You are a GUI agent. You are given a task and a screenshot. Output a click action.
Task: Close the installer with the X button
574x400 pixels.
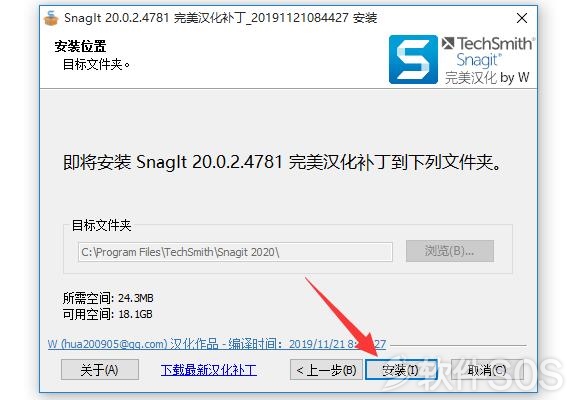[522, 18]
